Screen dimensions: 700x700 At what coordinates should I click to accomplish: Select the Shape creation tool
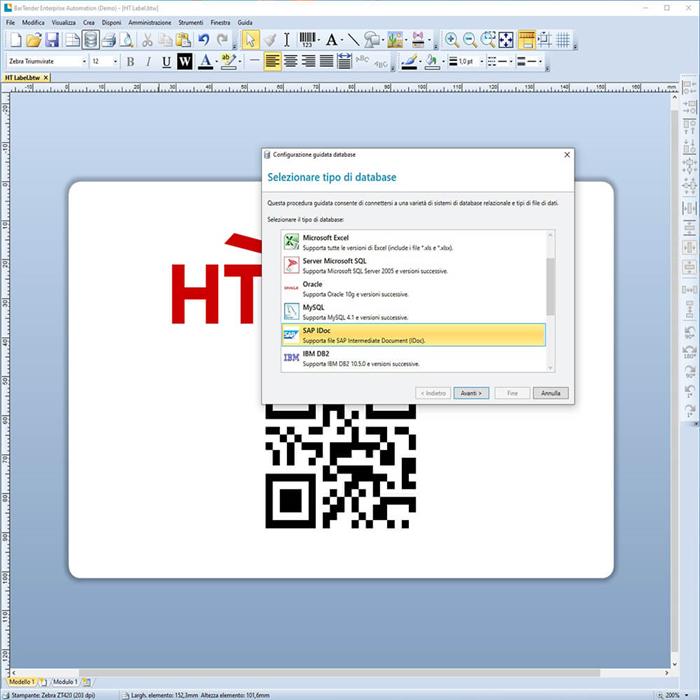(371, 40)
